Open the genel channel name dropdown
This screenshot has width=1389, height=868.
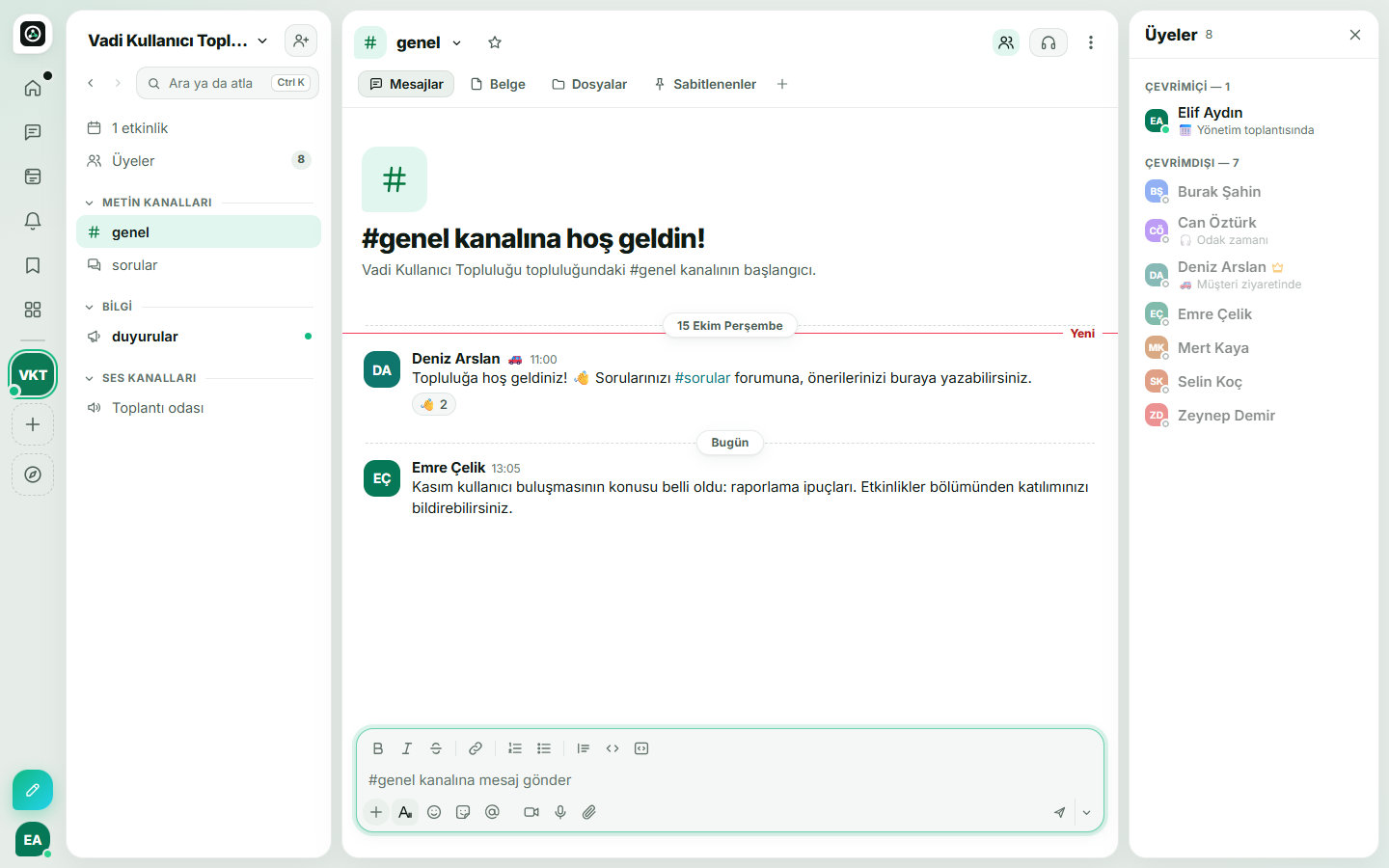click(428, 42)
